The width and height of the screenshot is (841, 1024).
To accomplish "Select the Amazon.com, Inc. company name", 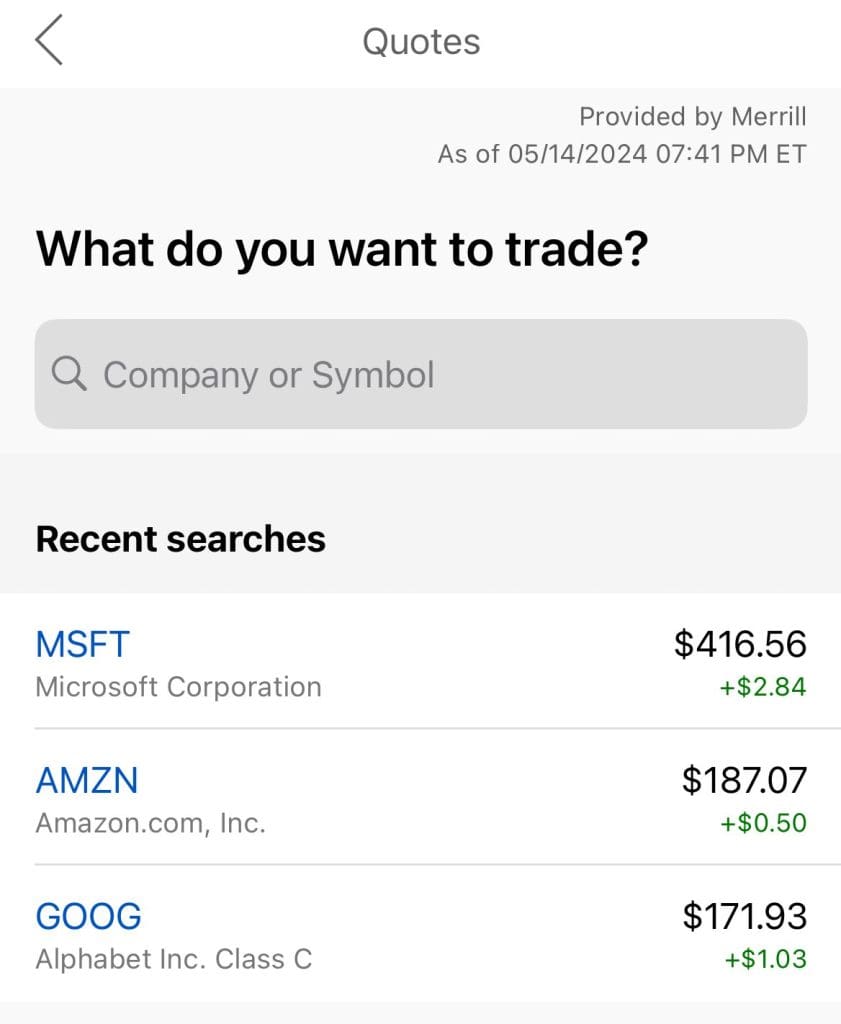I will (x=151, y=823).
